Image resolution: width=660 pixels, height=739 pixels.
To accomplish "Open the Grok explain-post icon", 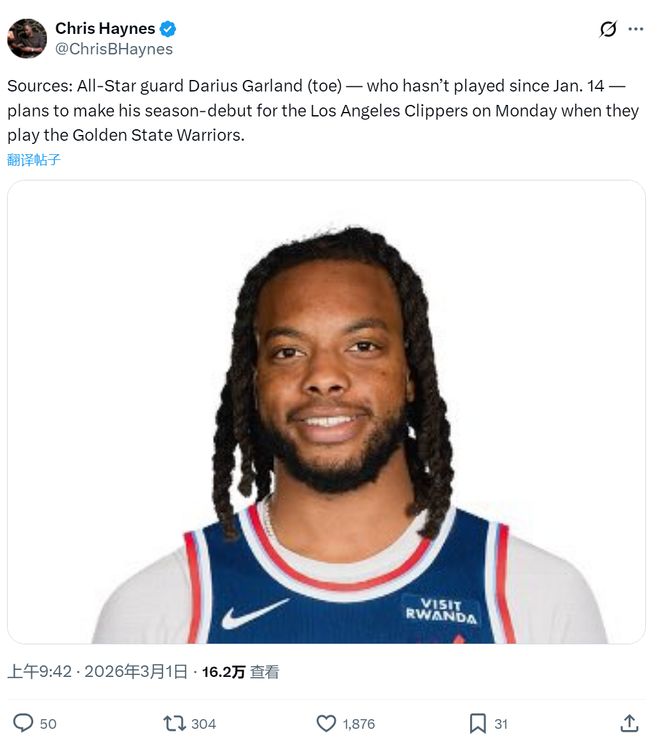I will [608, 29].
